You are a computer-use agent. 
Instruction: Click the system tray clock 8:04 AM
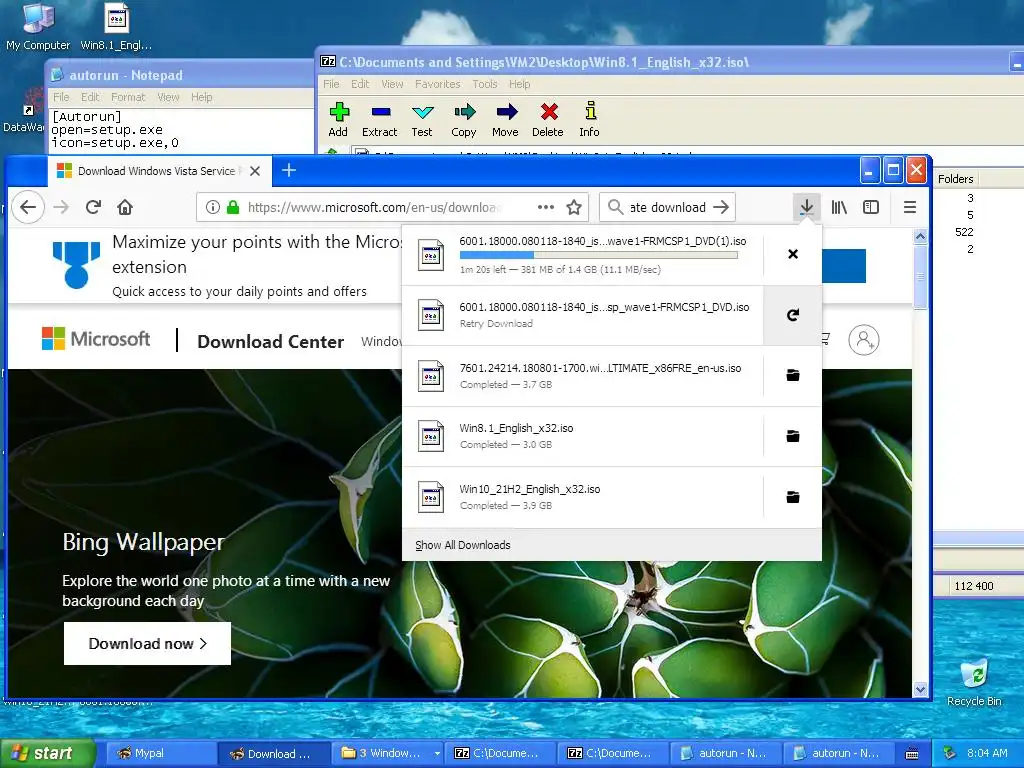tap(986, 754)
